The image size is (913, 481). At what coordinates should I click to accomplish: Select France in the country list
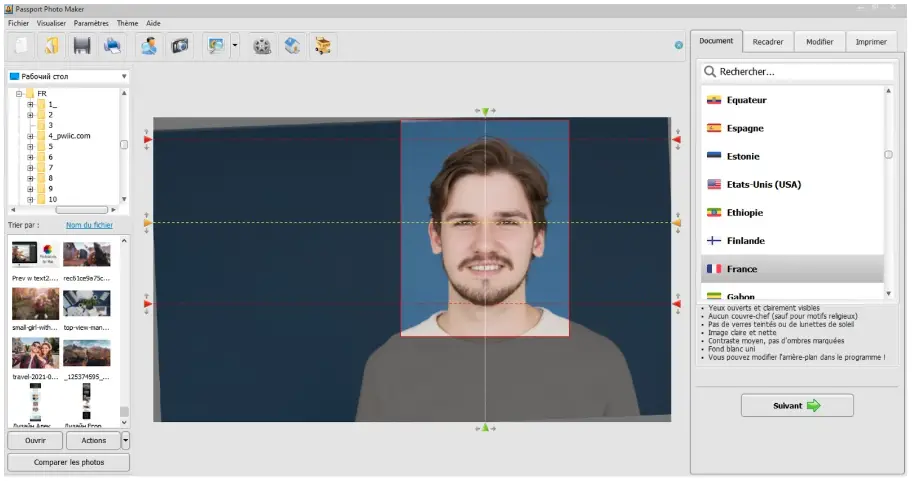click(792, 269)
